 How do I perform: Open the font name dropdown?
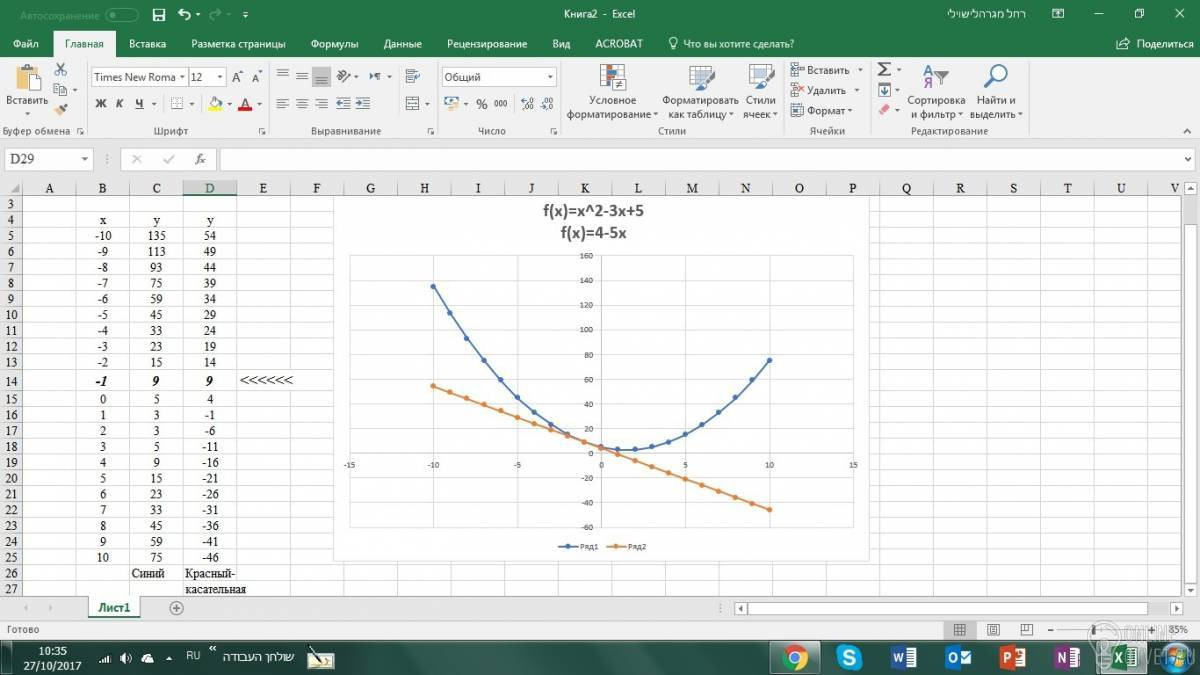click(181, 77)
